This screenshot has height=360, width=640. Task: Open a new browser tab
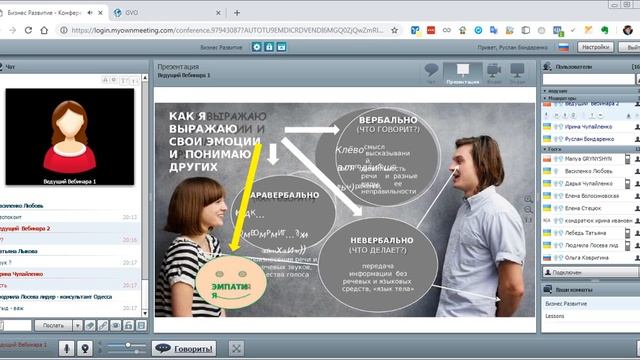pos(237,13)
